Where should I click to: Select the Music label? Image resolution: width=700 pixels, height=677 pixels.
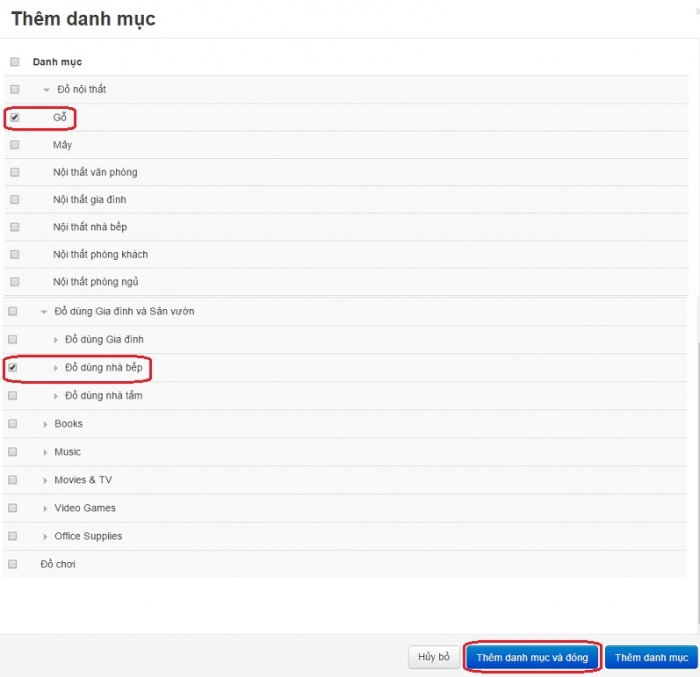tap(67, 452)
